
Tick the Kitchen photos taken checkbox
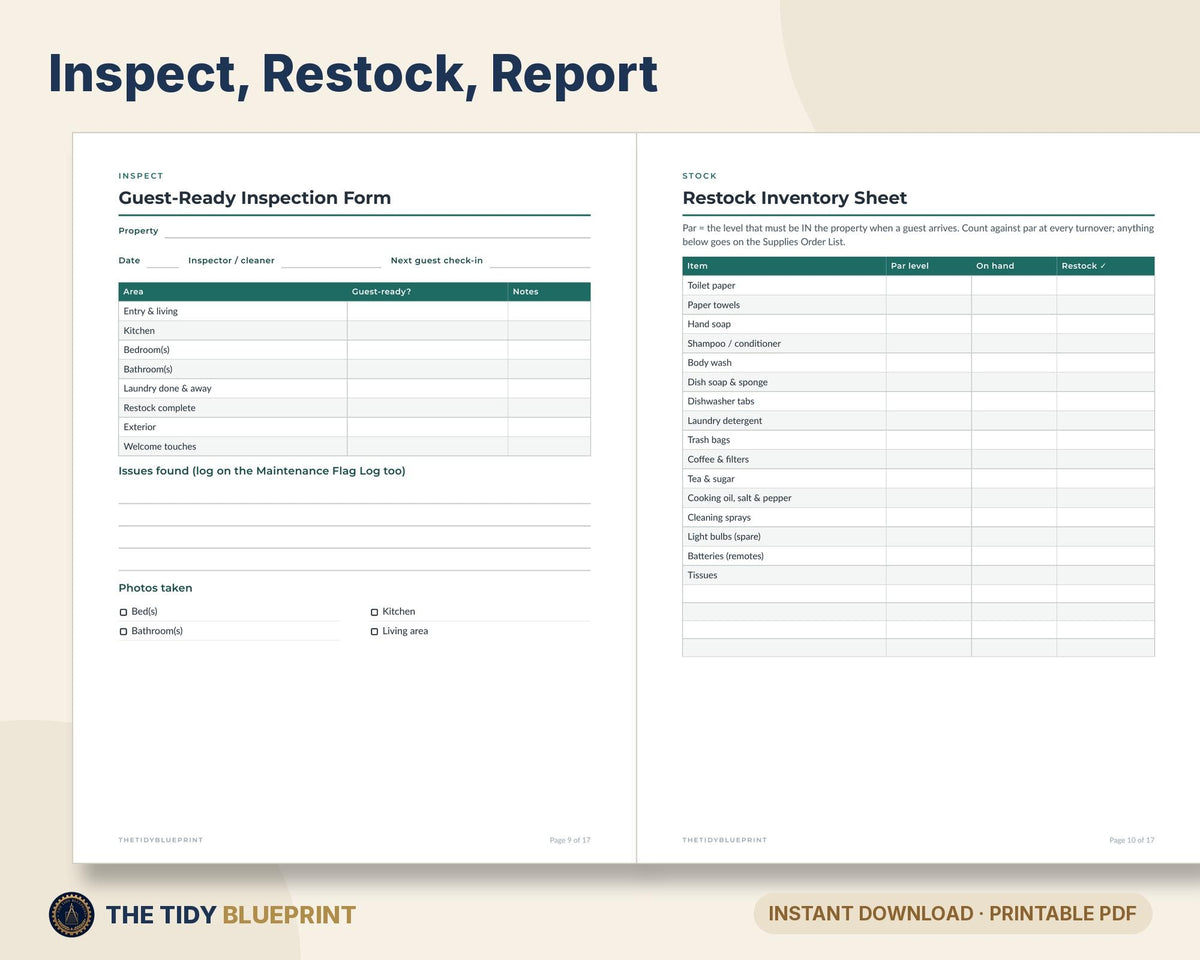point(374,612)
